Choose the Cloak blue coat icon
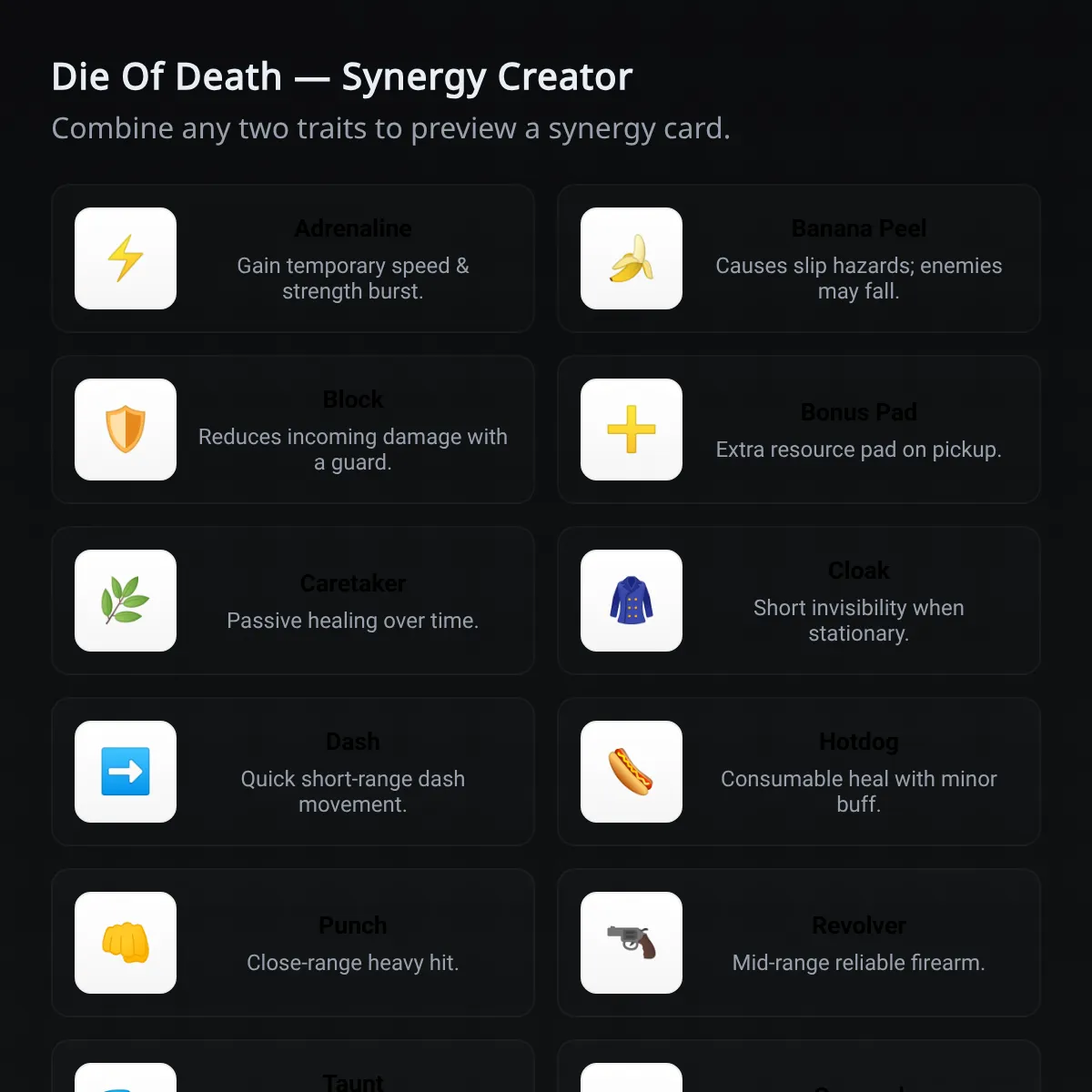 coord(632,601)
